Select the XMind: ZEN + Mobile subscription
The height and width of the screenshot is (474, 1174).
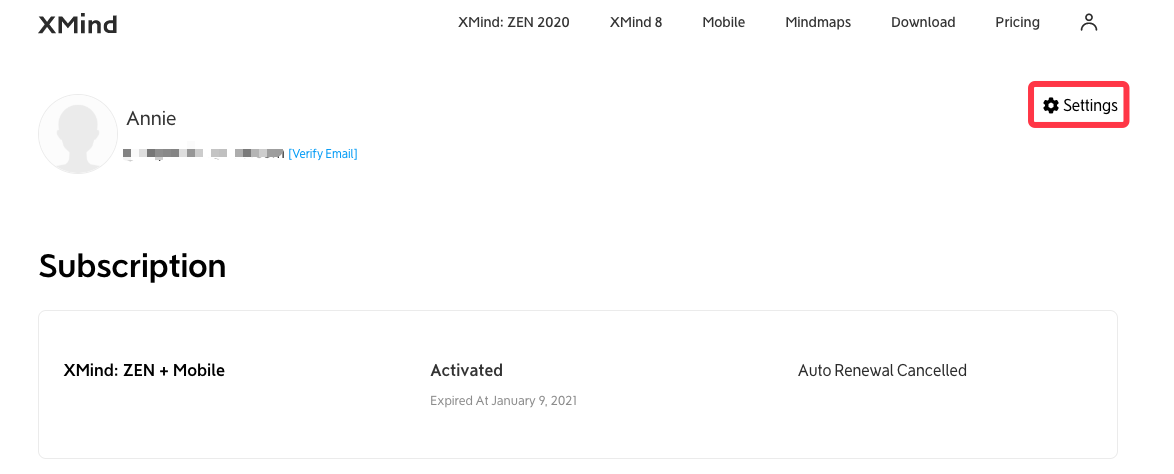[x=145, y=370]
